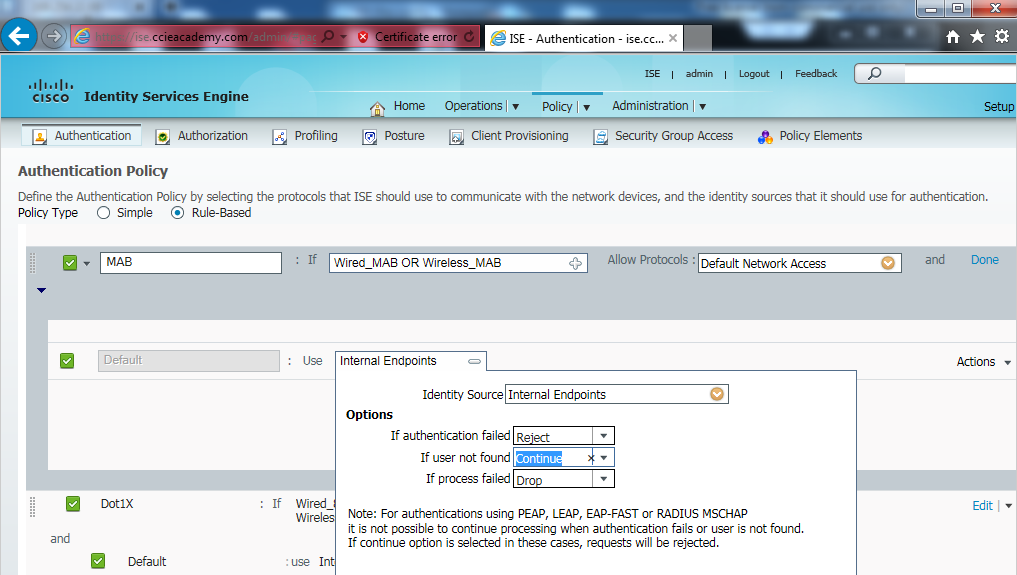This screenshot has width=1017, height=575.
Task: Close the ISE Authentication browser tab
Action: point(673,38)
